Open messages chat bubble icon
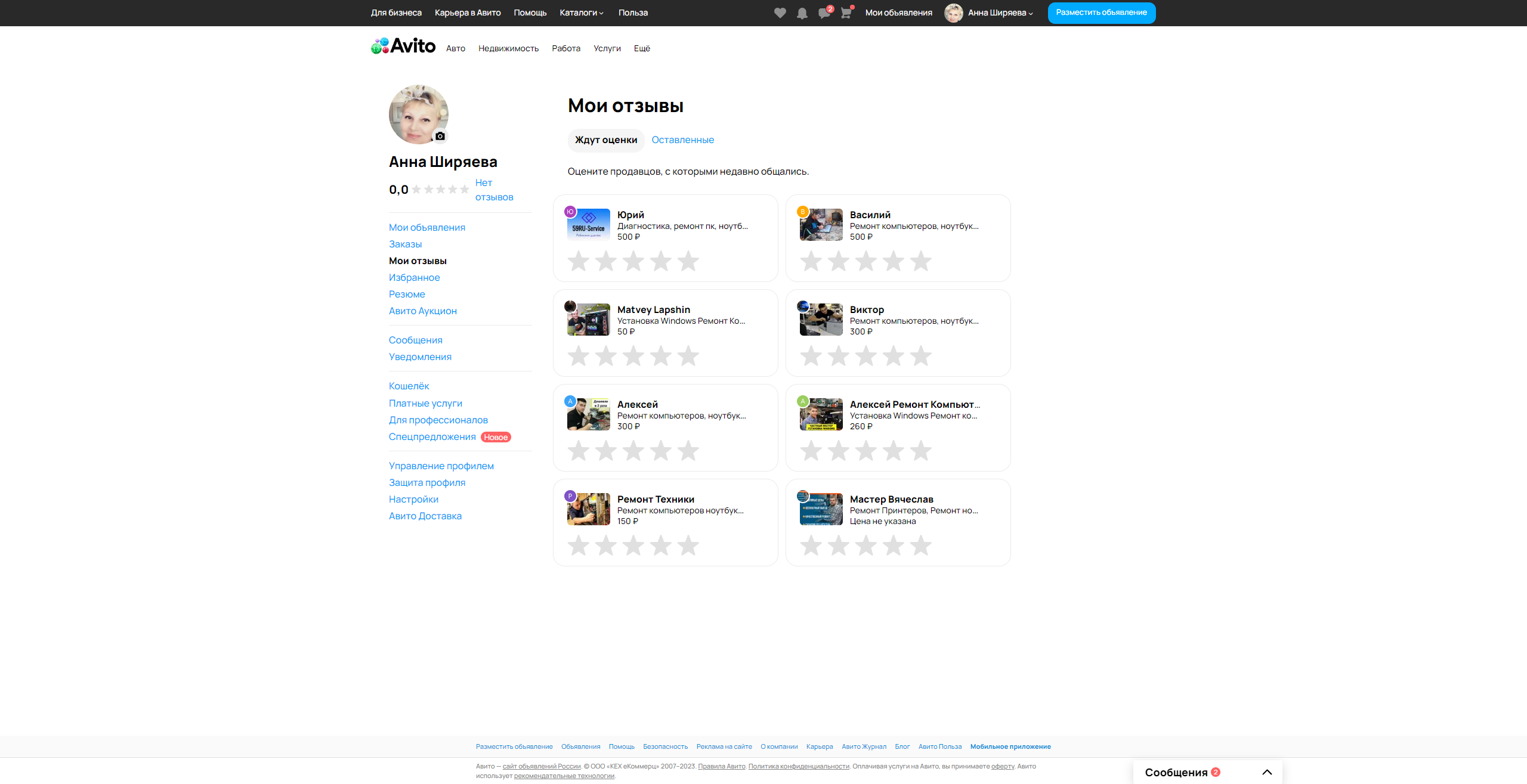1527x784 pixels. coord(824,13)
